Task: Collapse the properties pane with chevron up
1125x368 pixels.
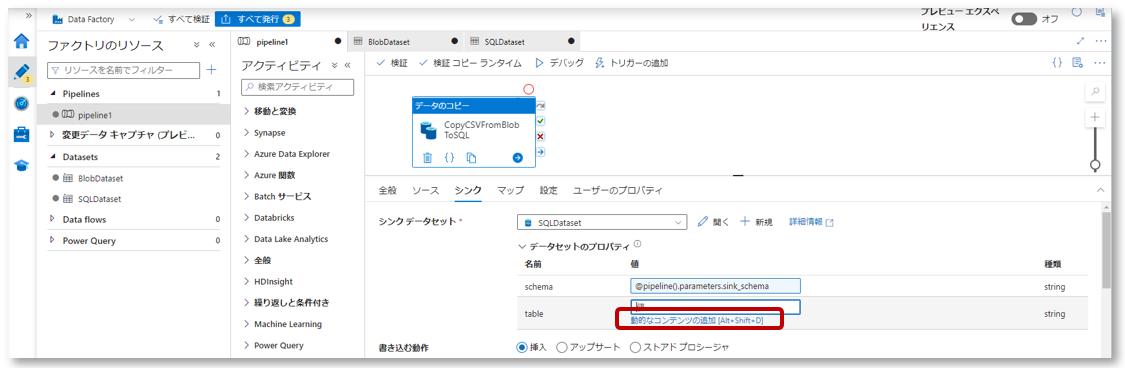Action: click(x=1101, y=190)
